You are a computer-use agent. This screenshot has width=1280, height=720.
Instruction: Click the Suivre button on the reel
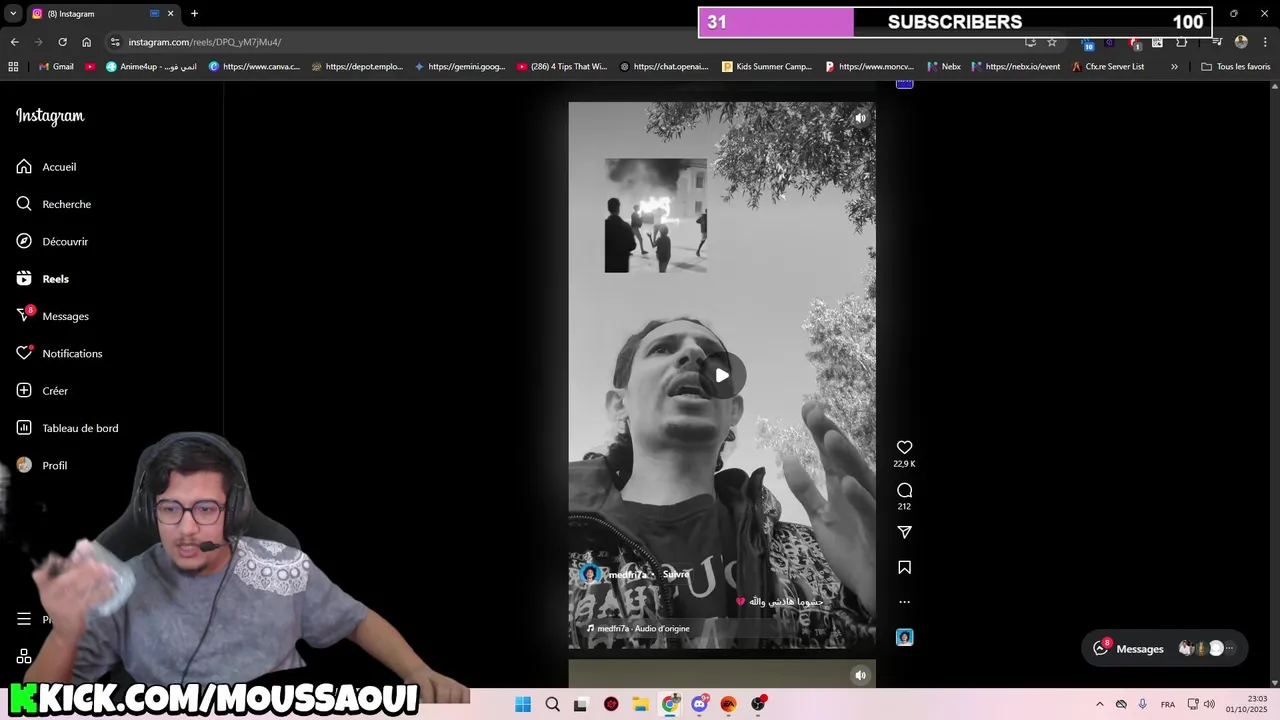(x=676, y=575)
